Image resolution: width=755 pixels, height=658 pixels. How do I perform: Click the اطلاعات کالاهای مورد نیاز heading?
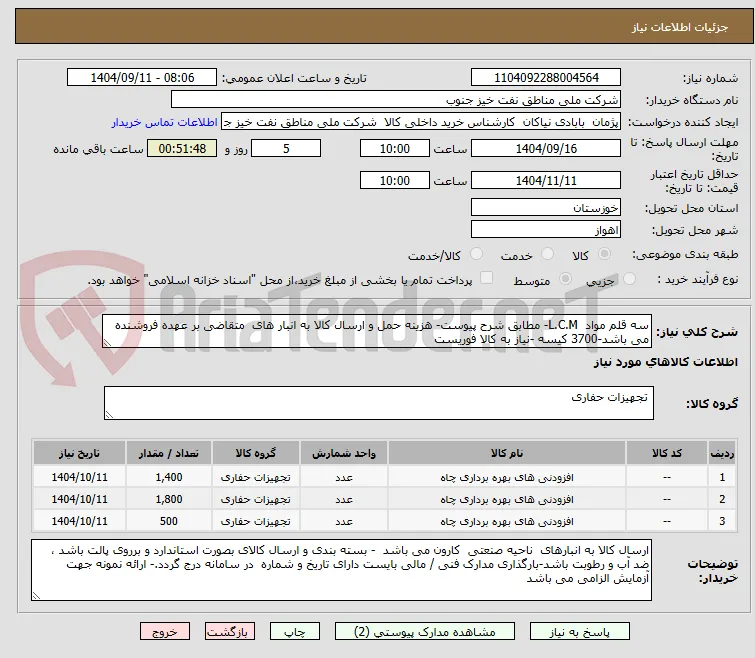665,362
